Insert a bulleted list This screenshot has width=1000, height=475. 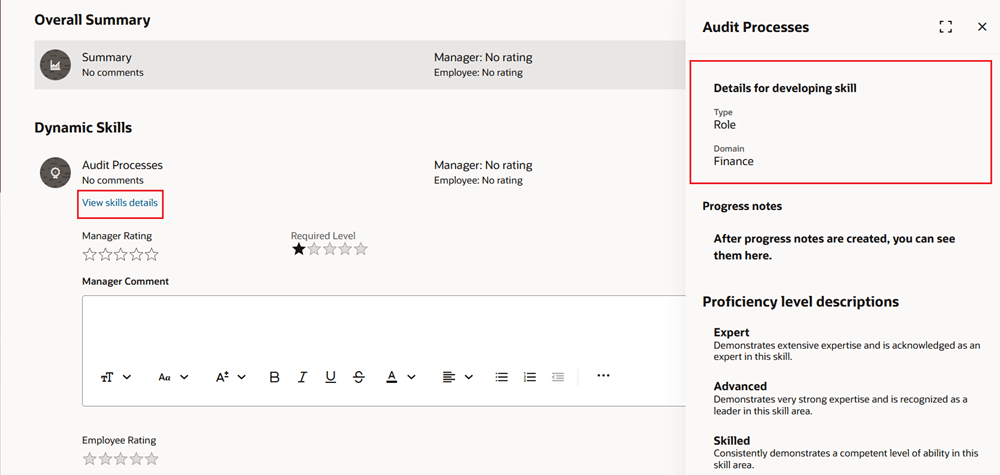[502, 377]
